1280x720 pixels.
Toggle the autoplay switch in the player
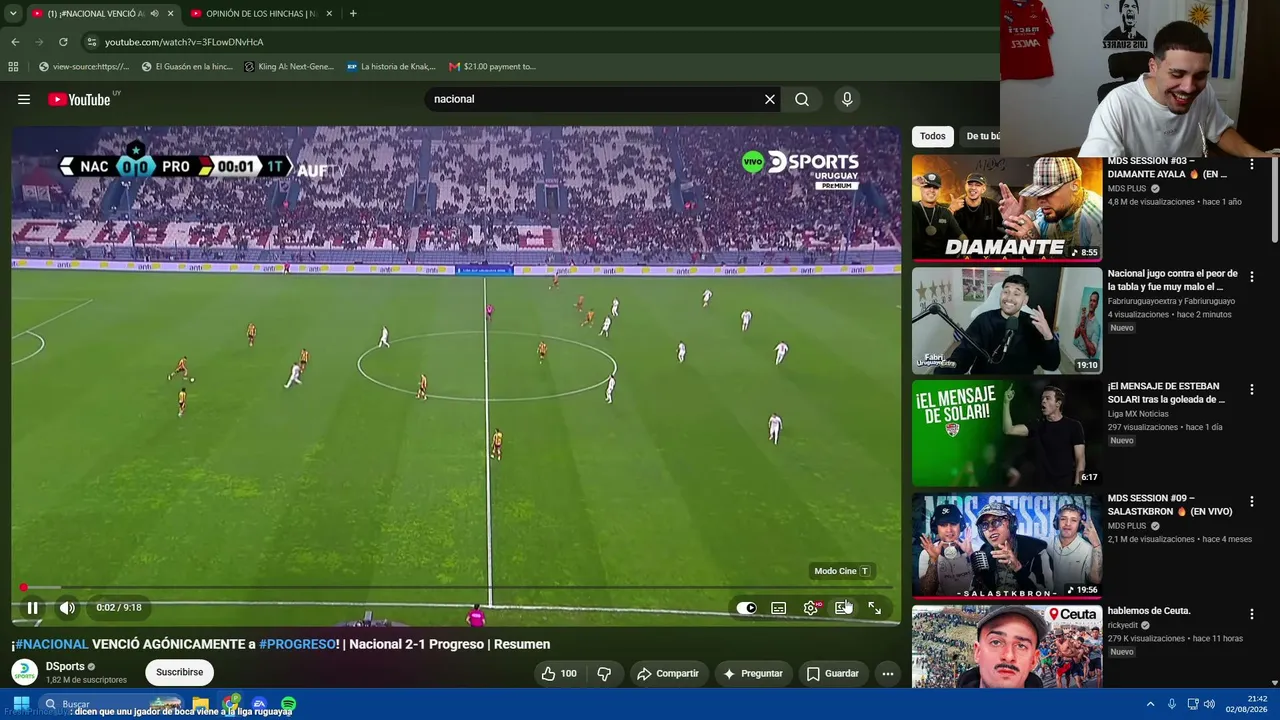click(746, 608)
